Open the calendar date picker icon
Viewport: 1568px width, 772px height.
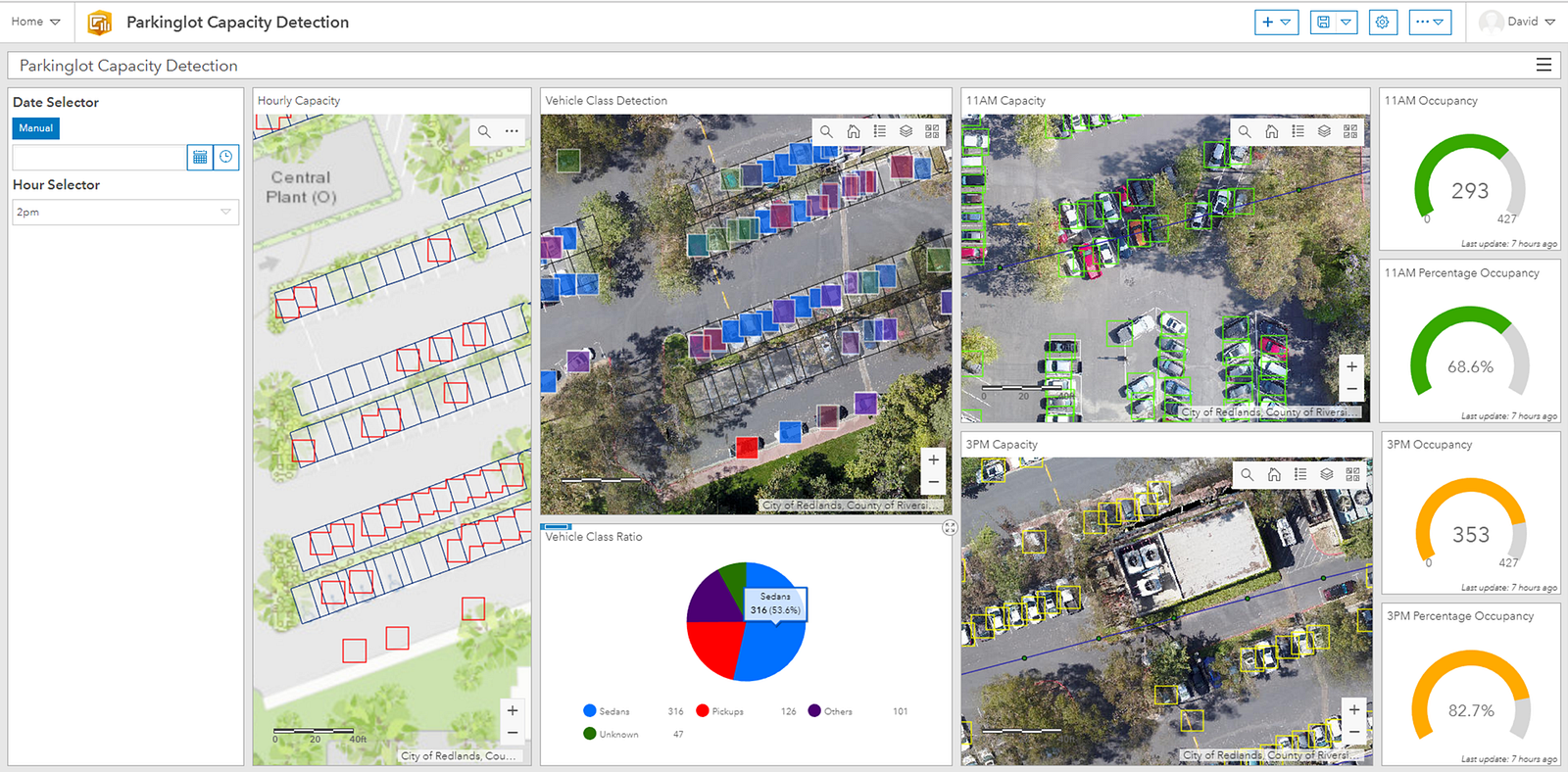coord(200,158)
